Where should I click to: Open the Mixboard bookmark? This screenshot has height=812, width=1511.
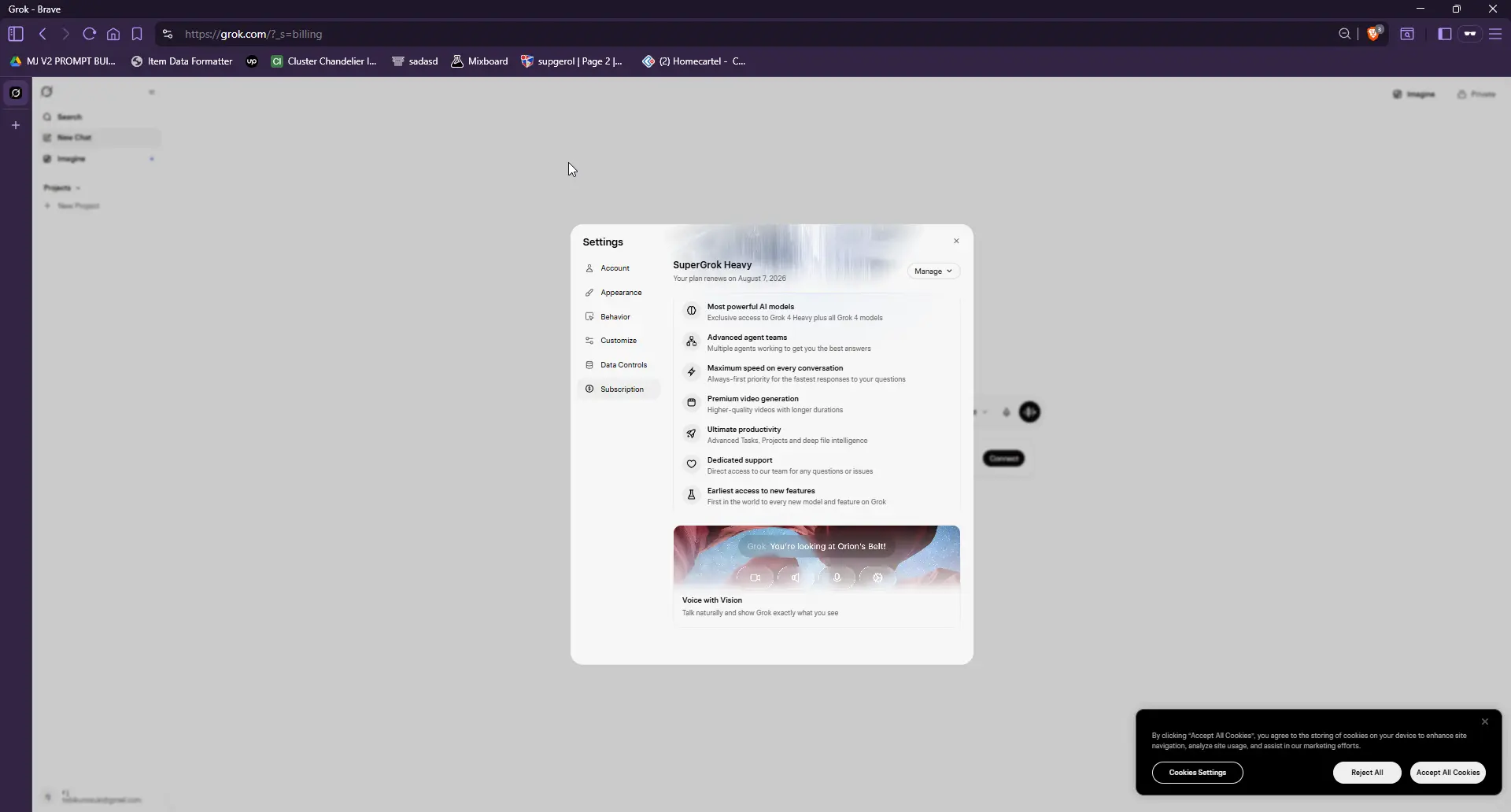pyautogui.click(x=479, y=61)
